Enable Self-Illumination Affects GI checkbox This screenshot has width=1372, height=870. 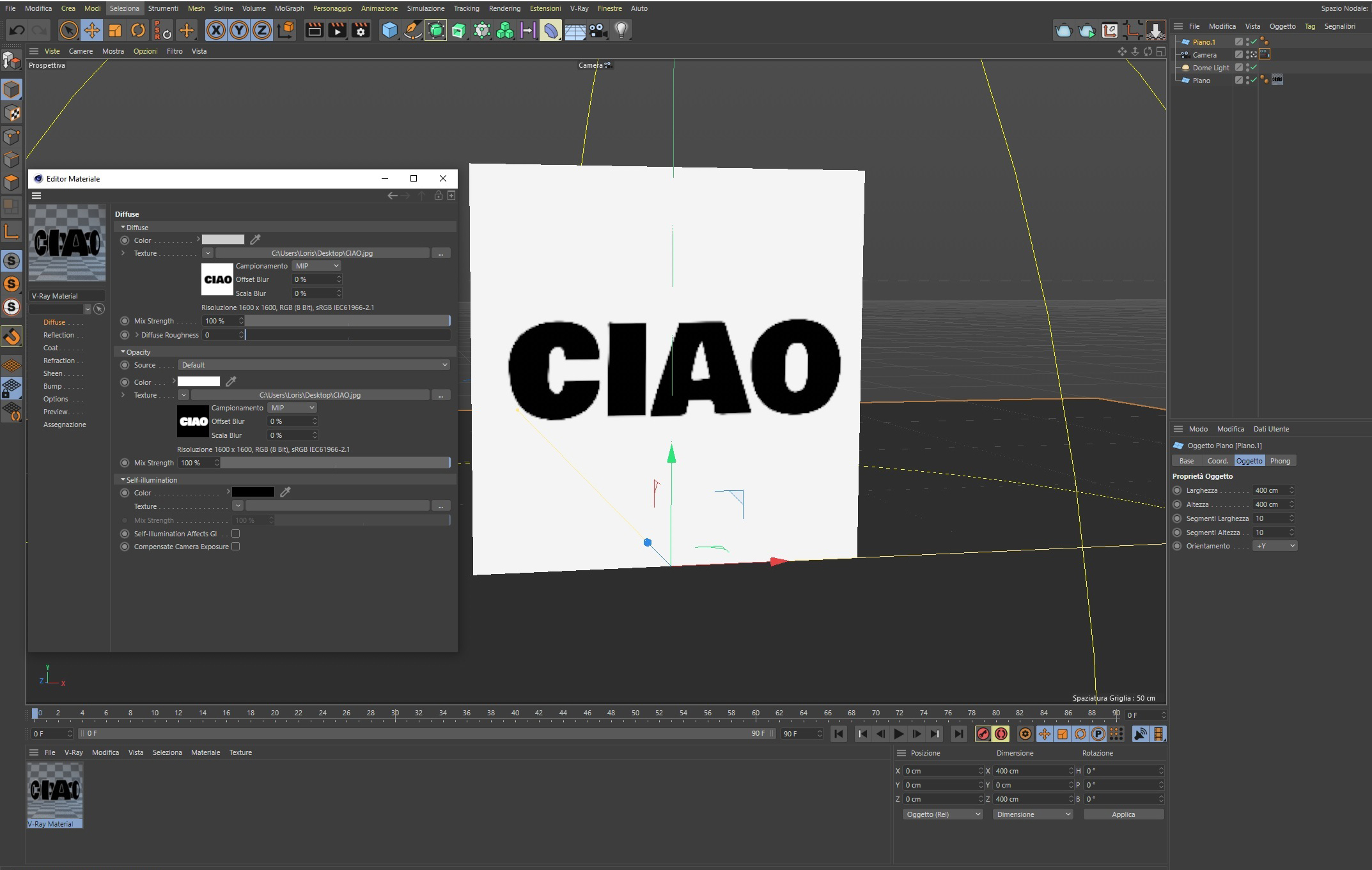coord(236,534)
